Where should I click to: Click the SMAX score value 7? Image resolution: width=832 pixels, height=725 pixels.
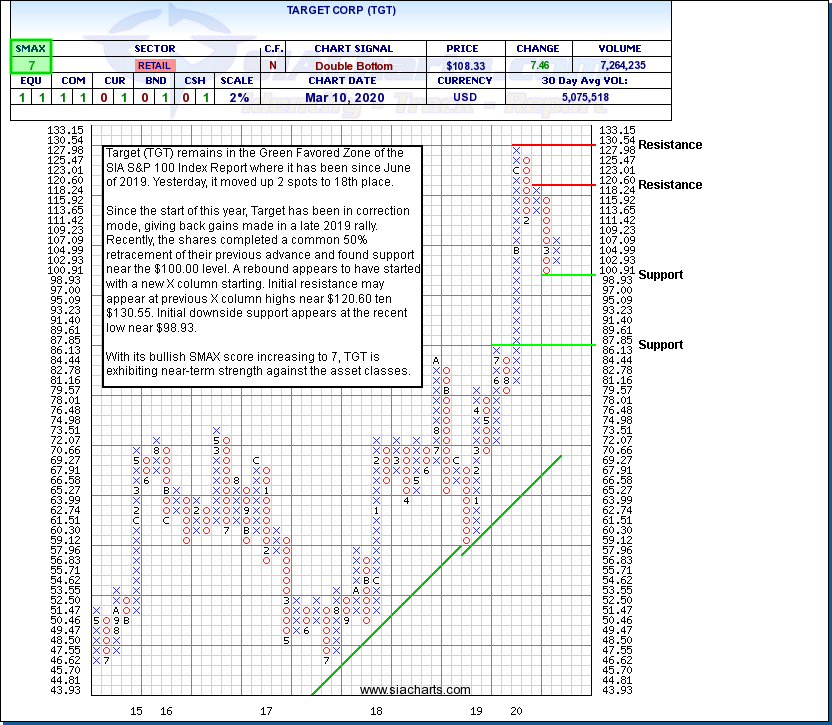pyautogui.click(x=30, y=65)
